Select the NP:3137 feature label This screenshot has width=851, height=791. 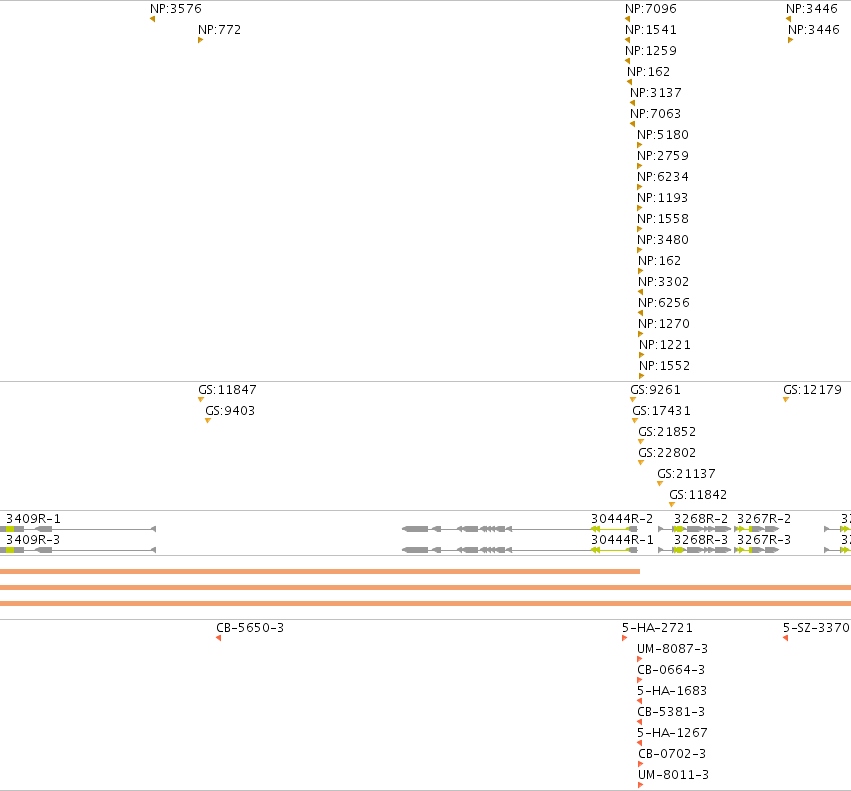coord(656,93)
